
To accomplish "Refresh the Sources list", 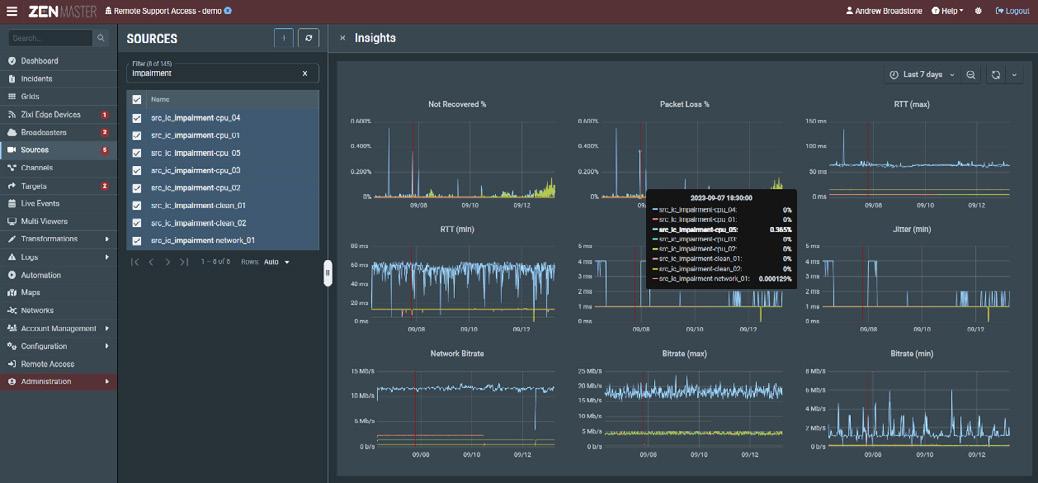I will pos(308,38).
